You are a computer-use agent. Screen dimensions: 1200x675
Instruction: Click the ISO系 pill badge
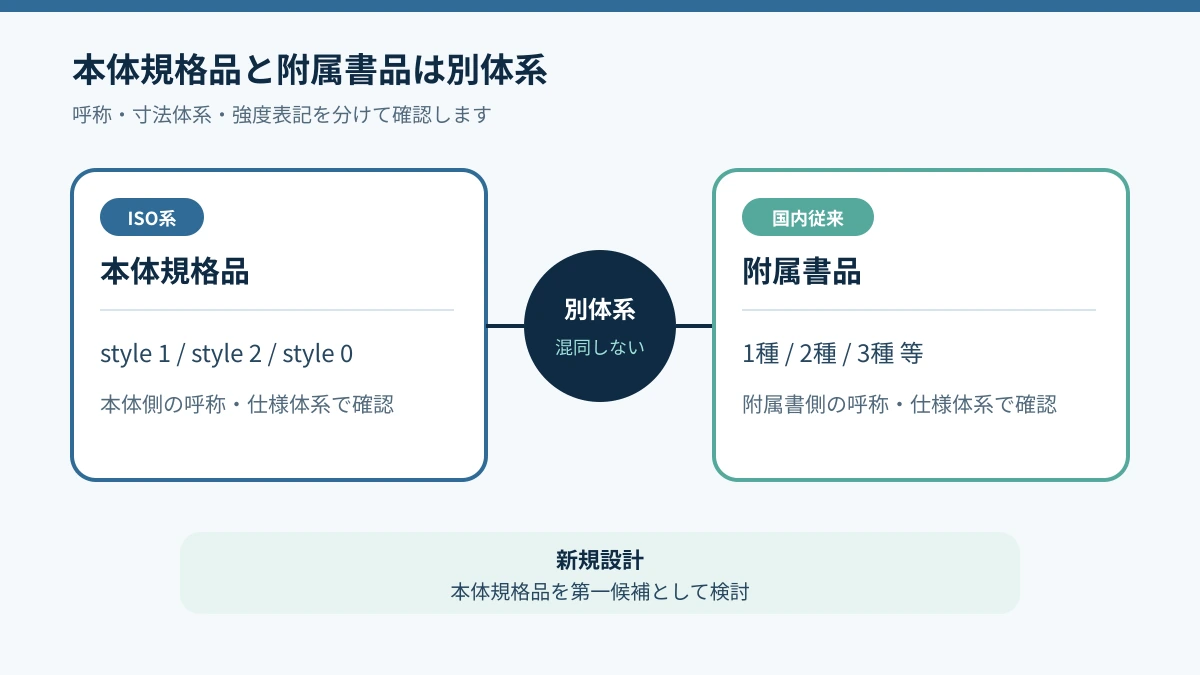click(152, 217)
